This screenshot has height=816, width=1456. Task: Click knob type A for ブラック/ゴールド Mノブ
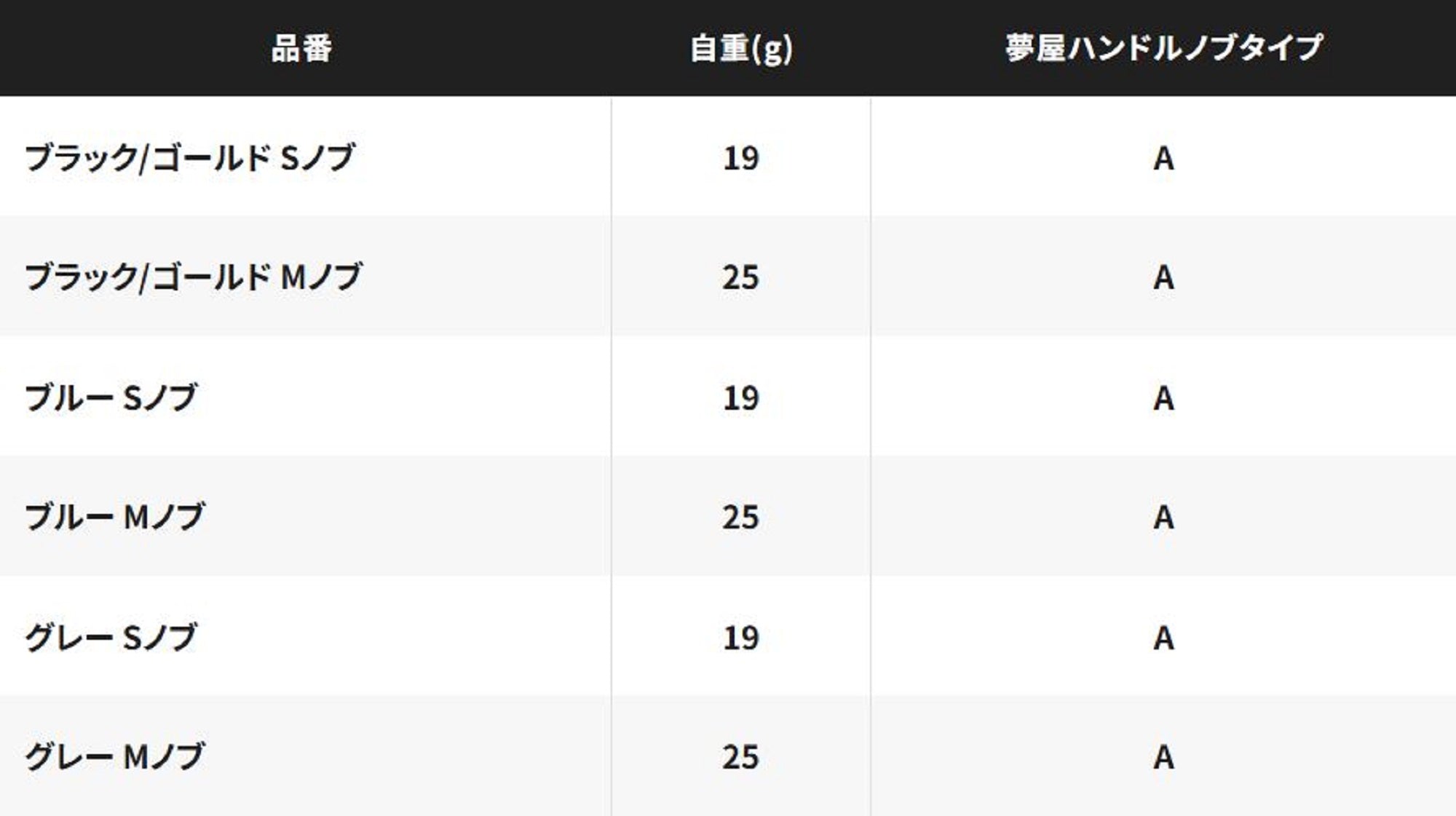point(1163,277)
